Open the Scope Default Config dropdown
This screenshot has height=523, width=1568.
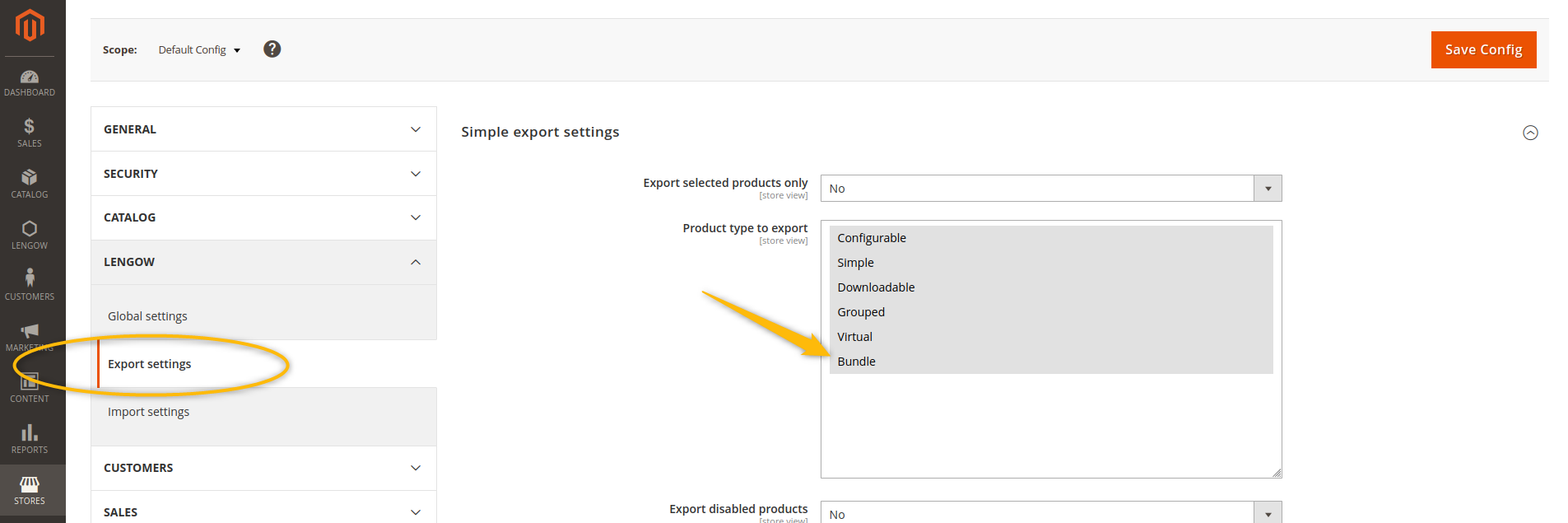[199, 50]
